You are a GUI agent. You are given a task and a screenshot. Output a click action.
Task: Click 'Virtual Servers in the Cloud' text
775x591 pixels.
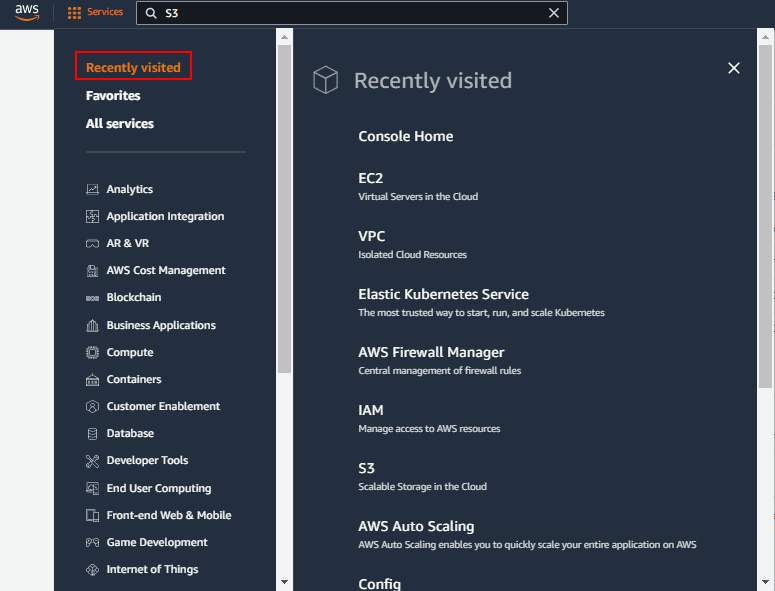tap(418, 197)
